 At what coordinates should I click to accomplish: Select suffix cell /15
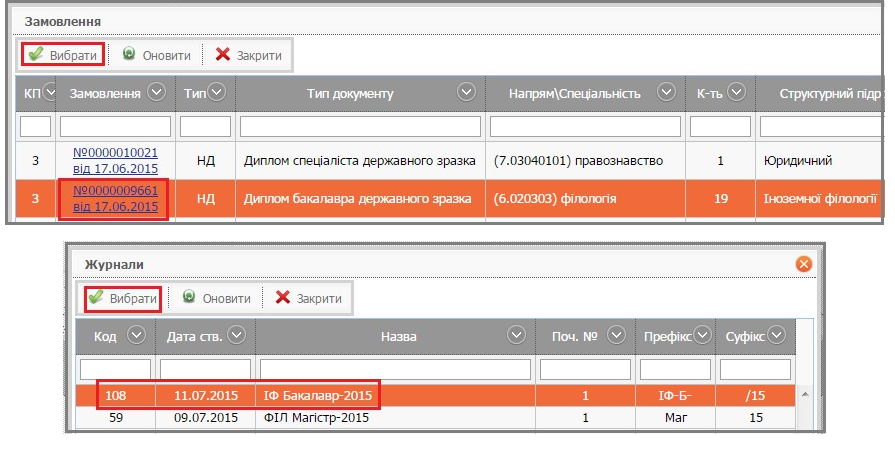coord(755,395)
